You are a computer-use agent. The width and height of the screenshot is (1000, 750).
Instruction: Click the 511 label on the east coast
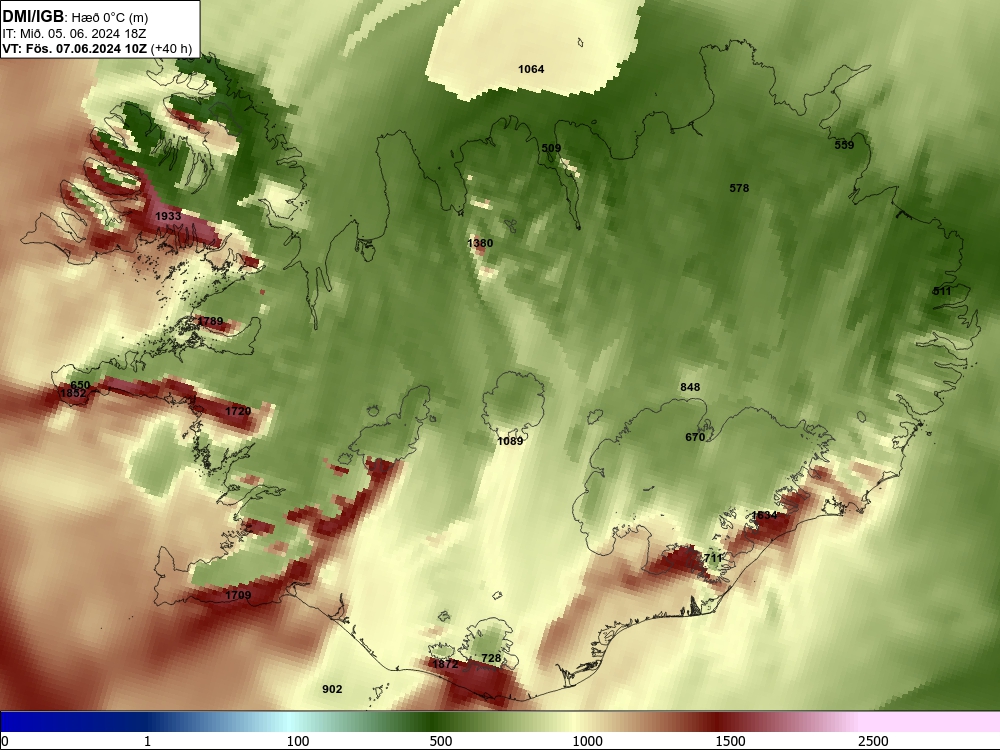coord(942,291)
